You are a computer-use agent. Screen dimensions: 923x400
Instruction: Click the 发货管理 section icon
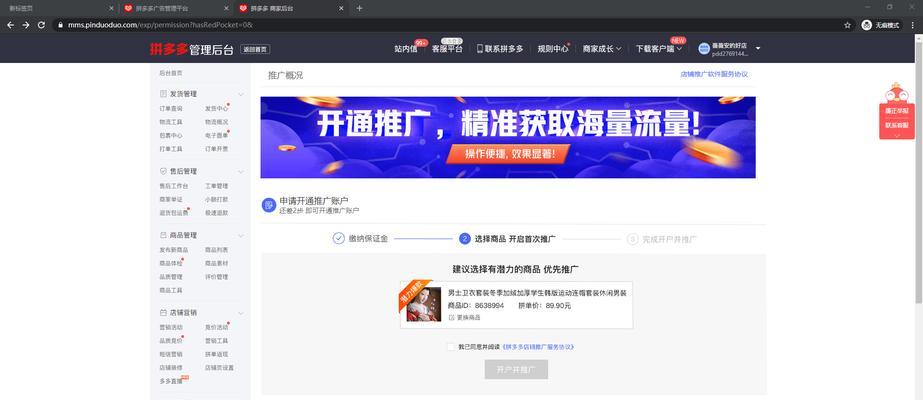pos(163,94)
